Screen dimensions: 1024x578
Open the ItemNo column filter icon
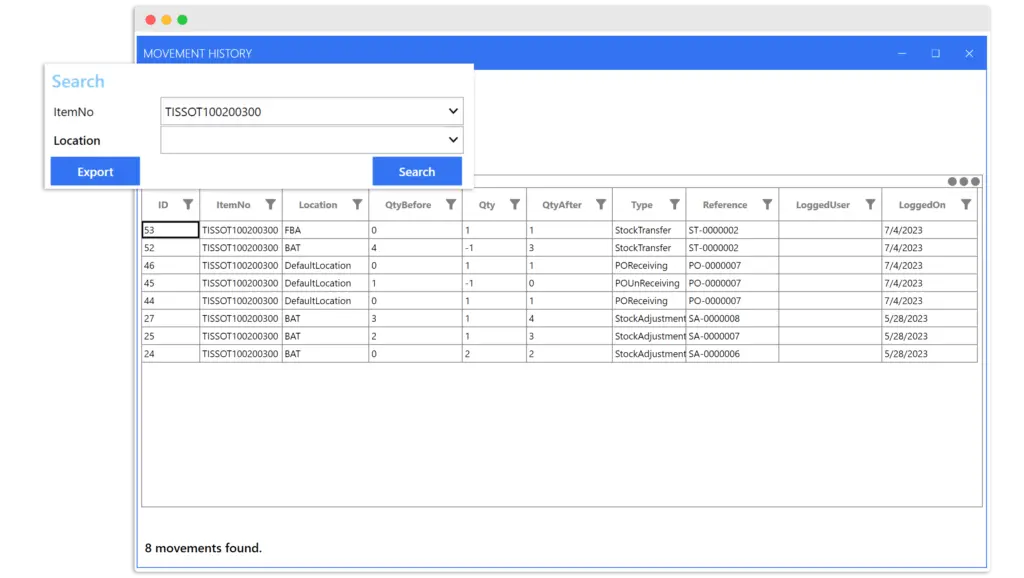click(270, 204)
